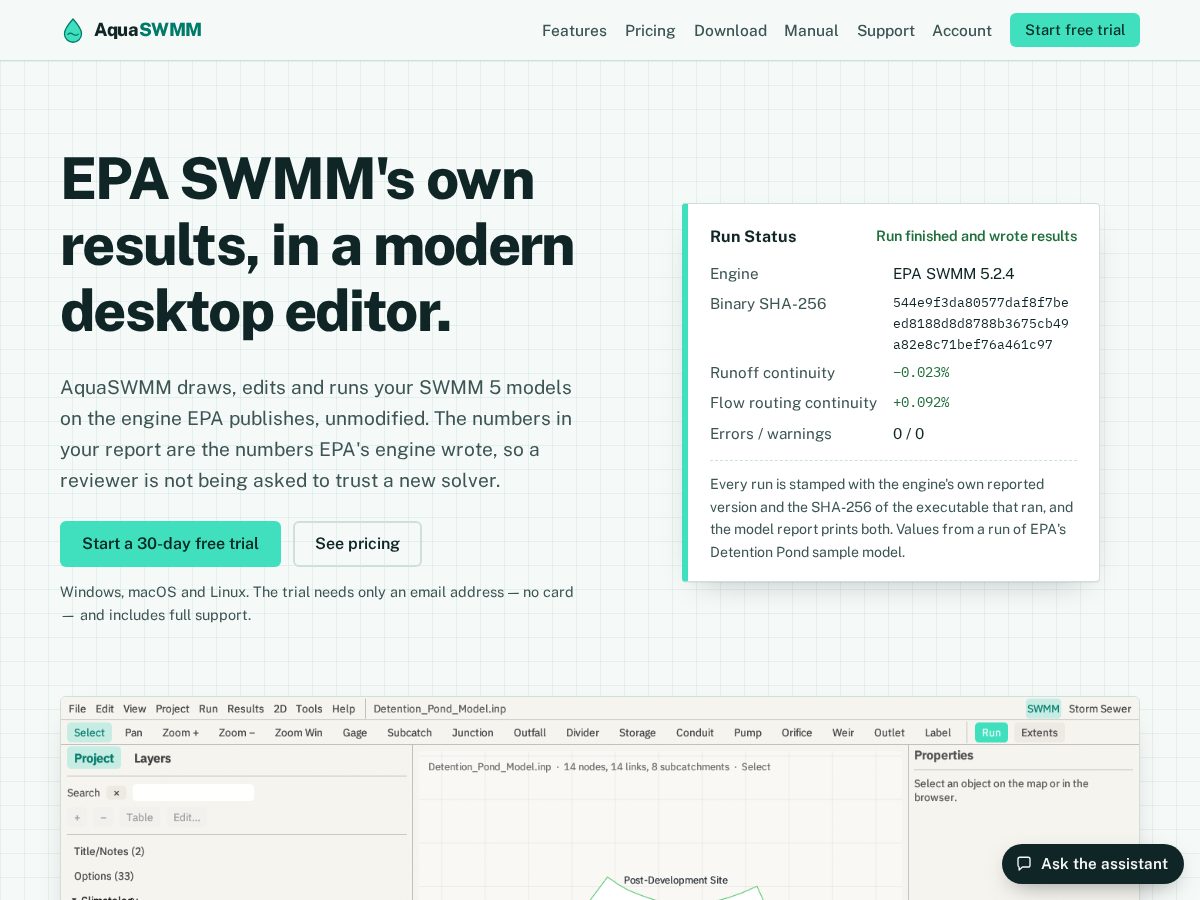1200x900 pixels.
Task: Choose the Storage tool
Action: point(637,733)
